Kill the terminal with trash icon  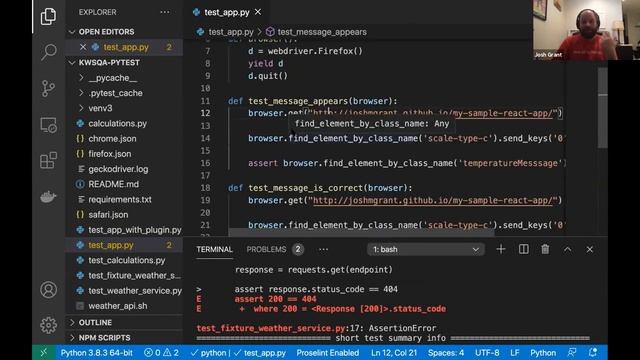click(x=545, y=249)
